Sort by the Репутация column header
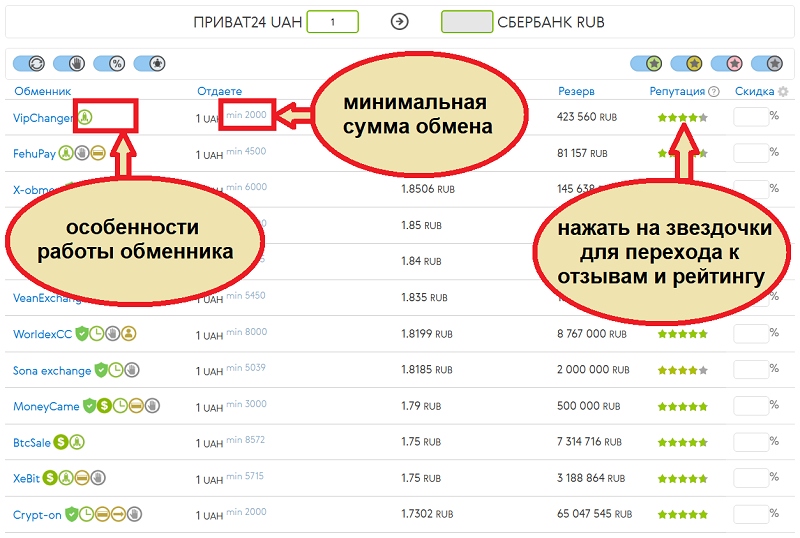The width and height of the screenshot is (800, 538). pos(677,91)
